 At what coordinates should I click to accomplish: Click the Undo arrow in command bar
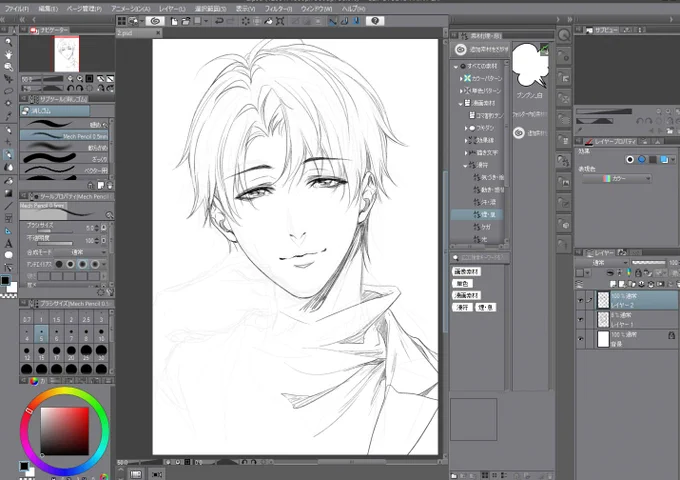219,21
